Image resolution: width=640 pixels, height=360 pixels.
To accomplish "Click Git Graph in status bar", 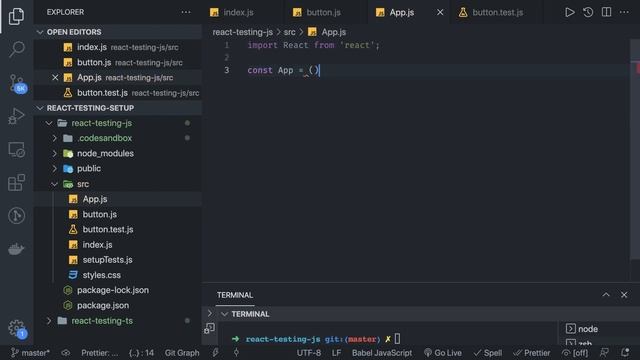I will coord(182,353).
